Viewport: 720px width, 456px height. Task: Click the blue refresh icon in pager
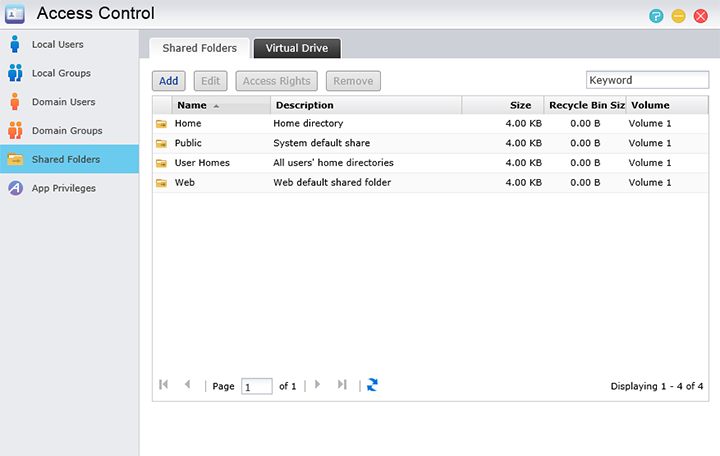pyautogui.click(x=372, y=385)
